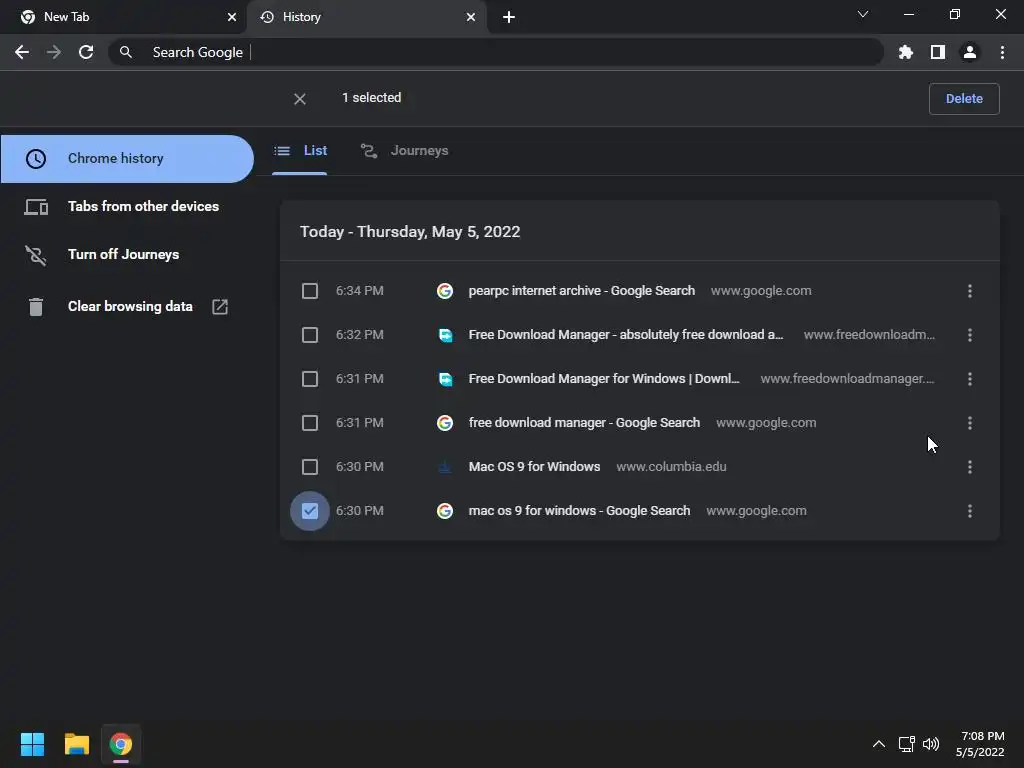
Task: Click the external link icon beside Clear browsing data
Action: pos(220,306)
